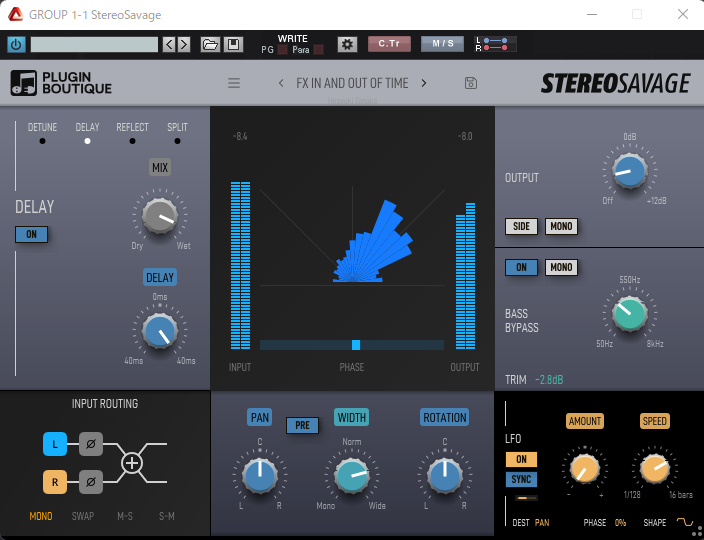Screen dimensions: 704x540
Task: Click the Bass Bypass frequency knob
Action: [629, 314]
